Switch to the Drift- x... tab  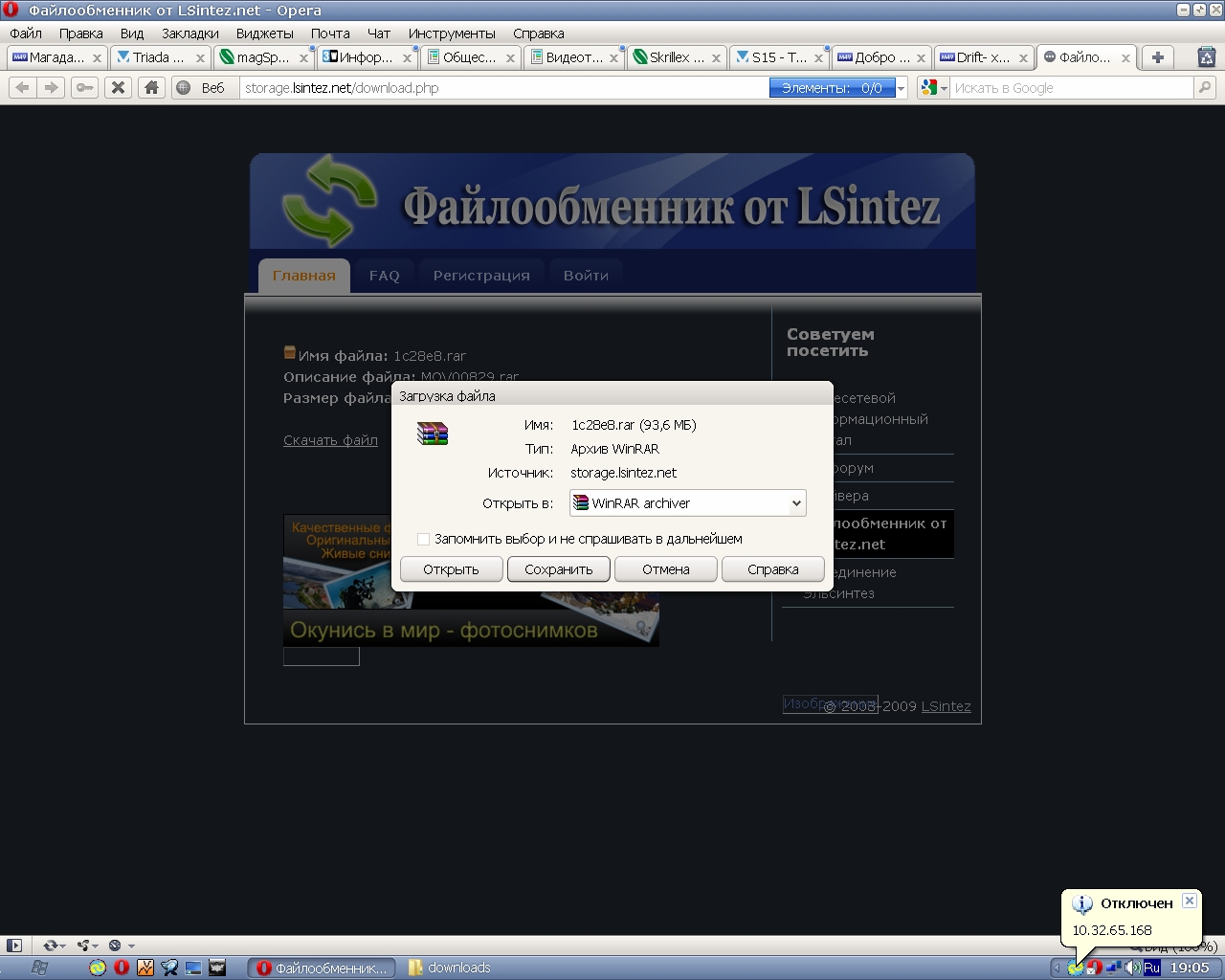(985, 57)
